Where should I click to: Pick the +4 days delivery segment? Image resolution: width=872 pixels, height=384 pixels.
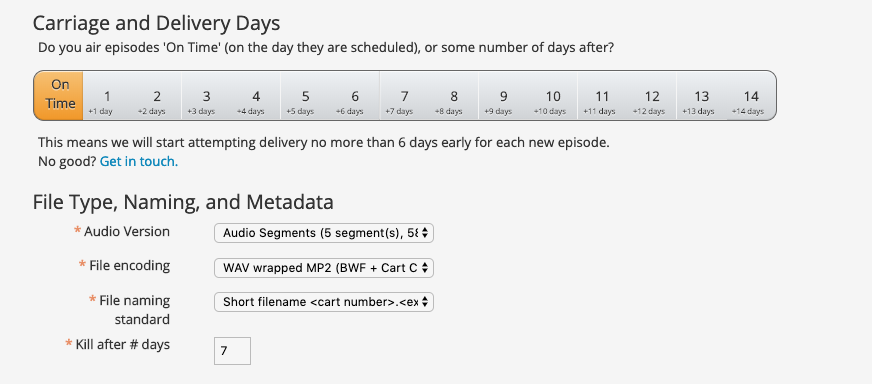256,95
